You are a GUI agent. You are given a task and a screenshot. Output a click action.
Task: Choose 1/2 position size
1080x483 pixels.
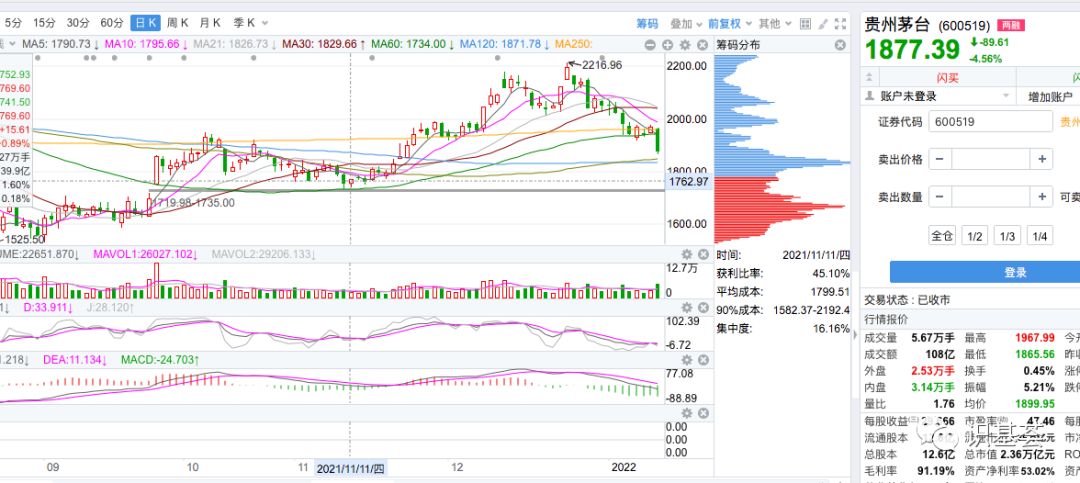pos(975,236)
